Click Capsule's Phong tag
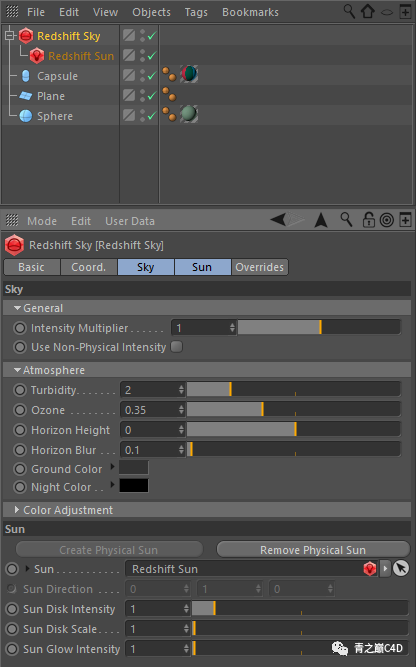 (169, 74)
